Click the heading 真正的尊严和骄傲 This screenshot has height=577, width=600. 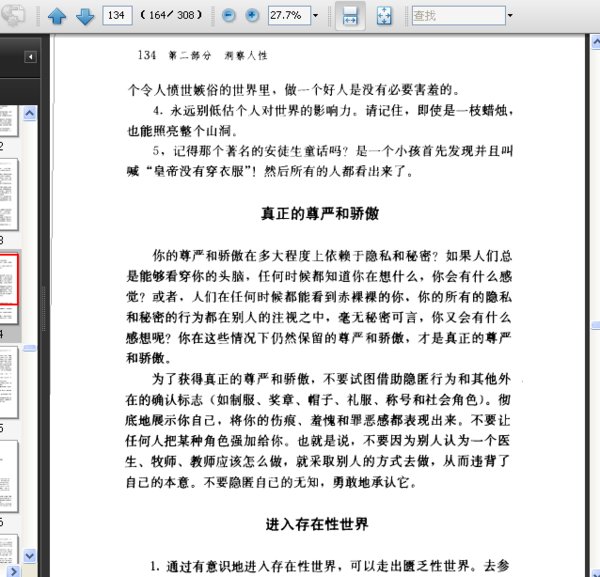point(320,214)
